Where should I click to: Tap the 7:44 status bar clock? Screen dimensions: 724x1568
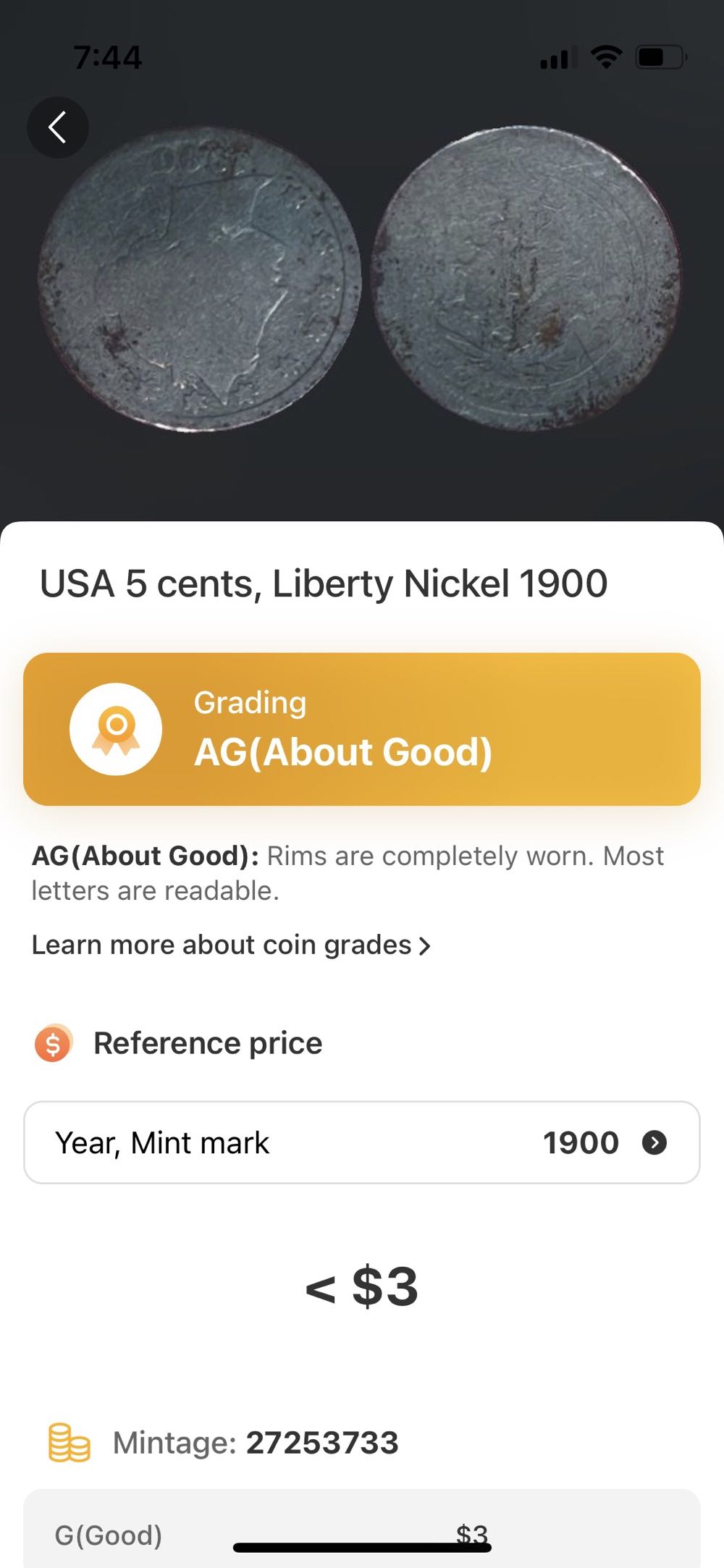[x=108, y=57]
